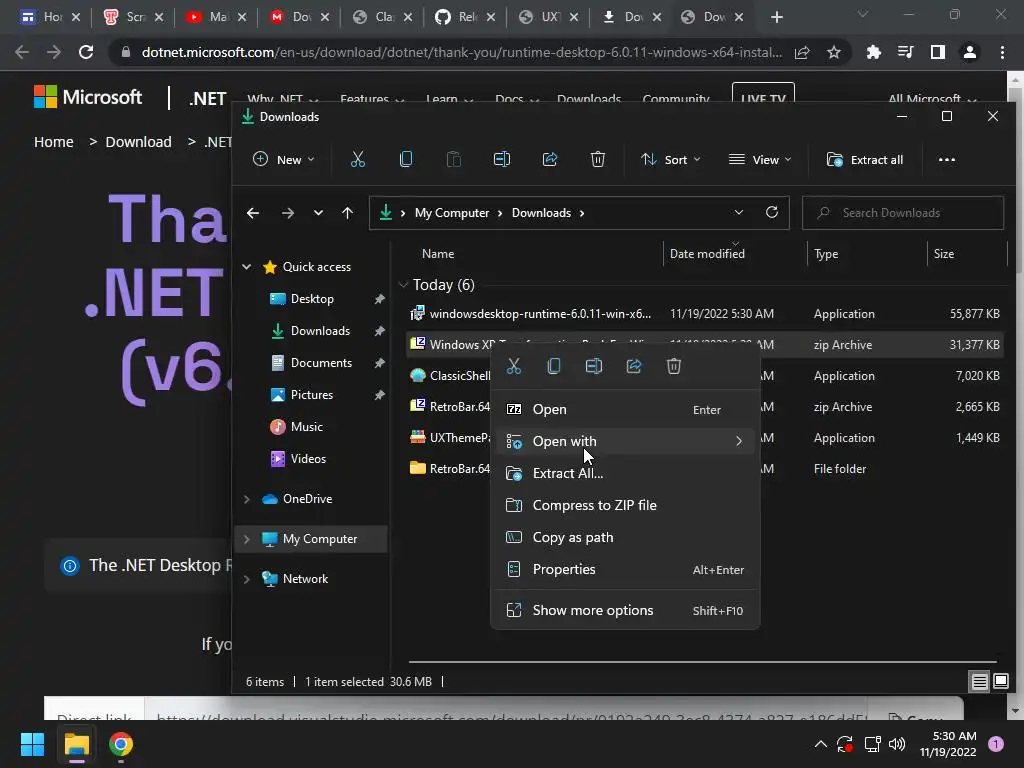The height and width of the screenshot is (768, 1024).
Task: Click Chrome icon on the taskbar
Action: point(121,744)
